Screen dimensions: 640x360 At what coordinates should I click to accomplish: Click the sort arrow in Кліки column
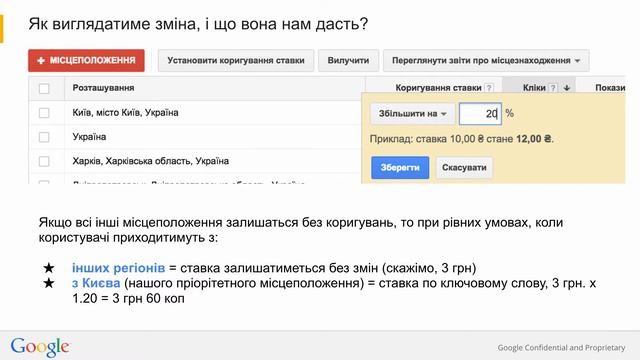coord(567,88)
